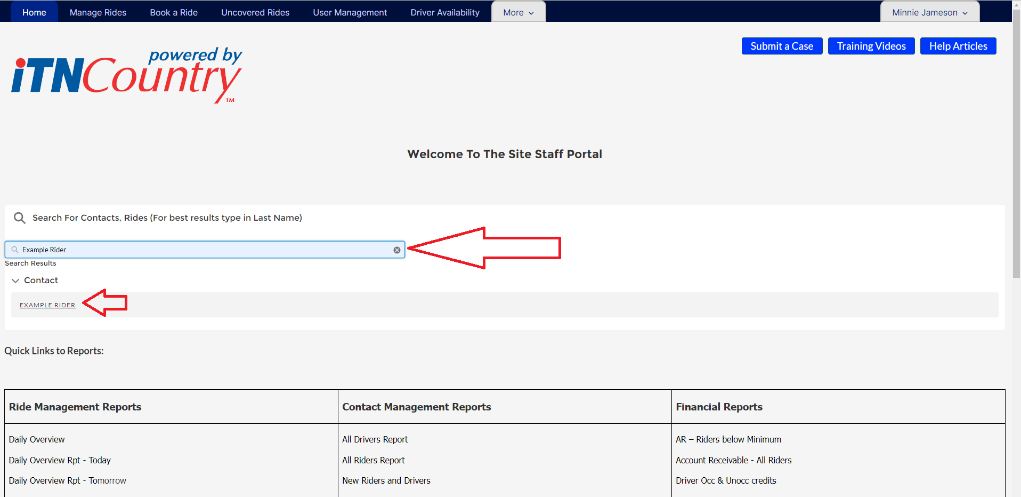Open the EXAMPLE RIDER contact result
This screenshot has width=1021, height=497.
pyautogui.click(x=47, y=305)
